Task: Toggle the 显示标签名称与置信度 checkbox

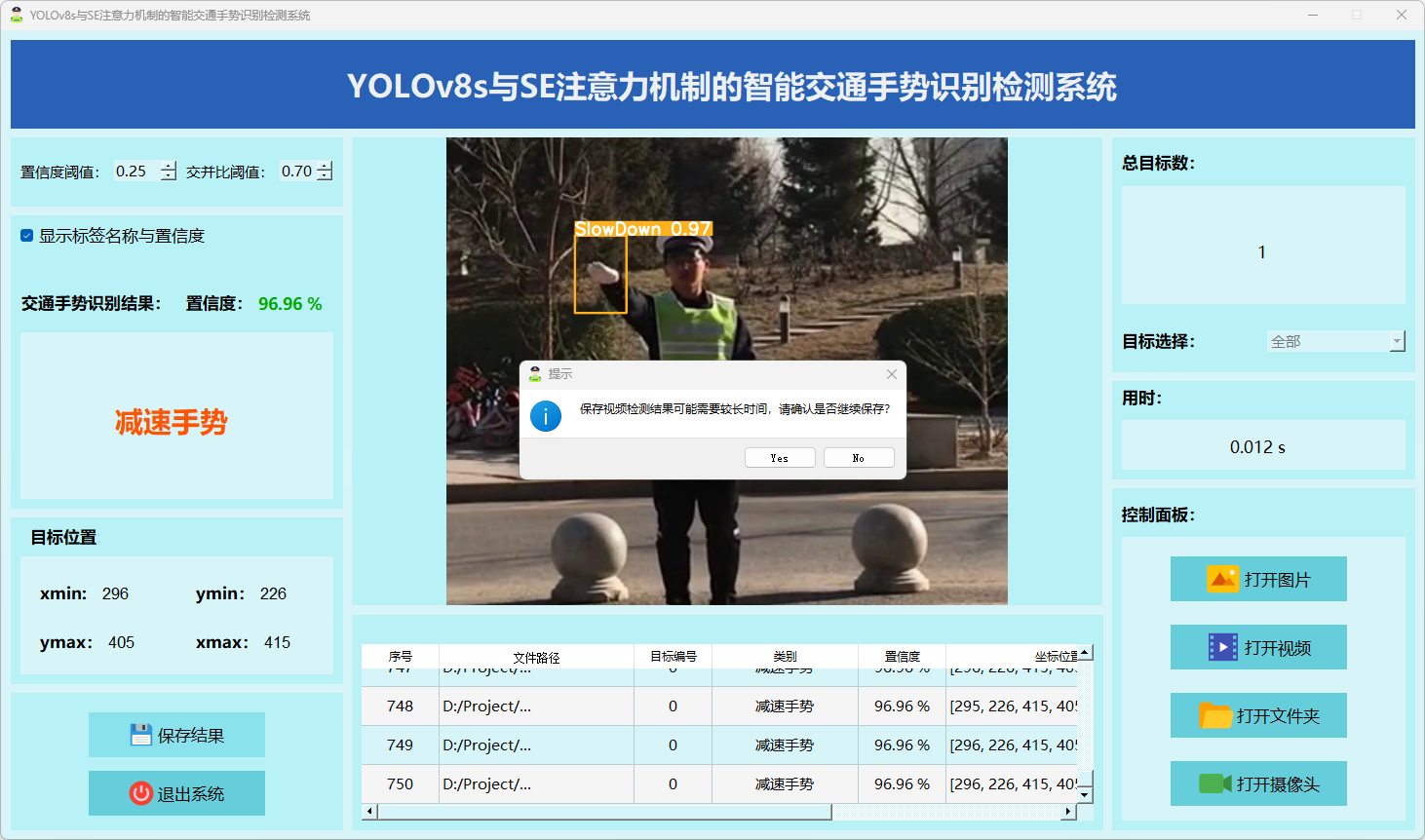Action: (x=27, y=236)
